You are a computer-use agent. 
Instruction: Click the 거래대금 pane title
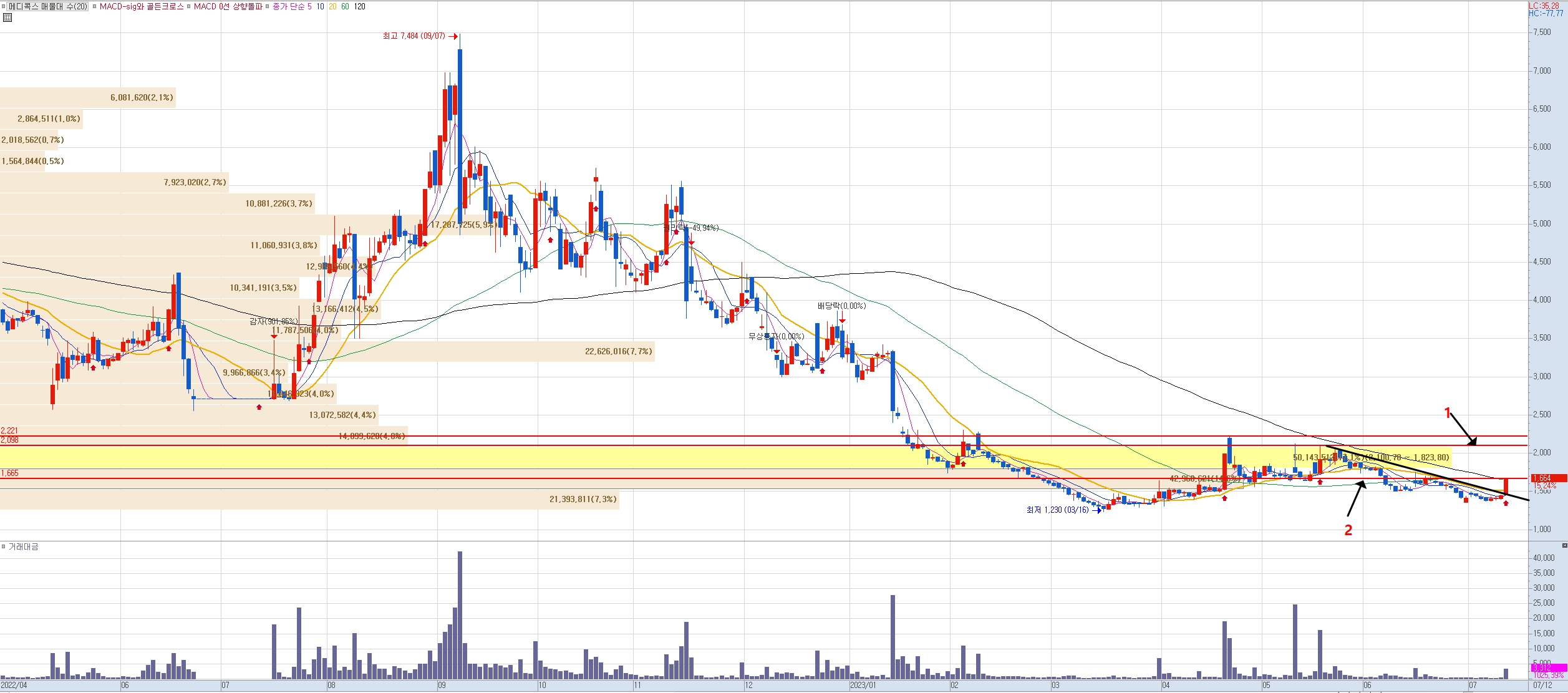point(23,546)
